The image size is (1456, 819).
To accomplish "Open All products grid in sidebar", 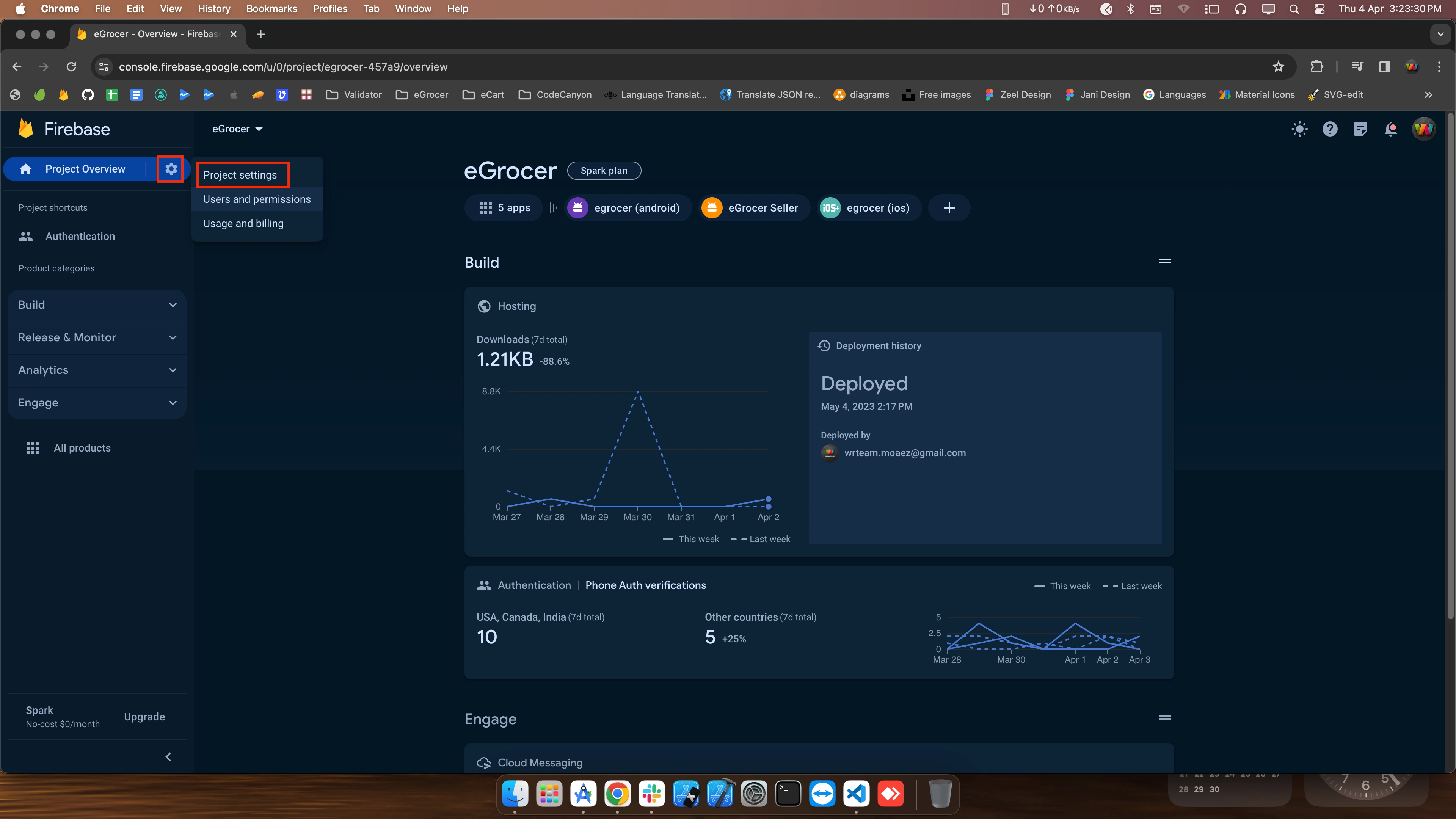I will tap(68, 448).
